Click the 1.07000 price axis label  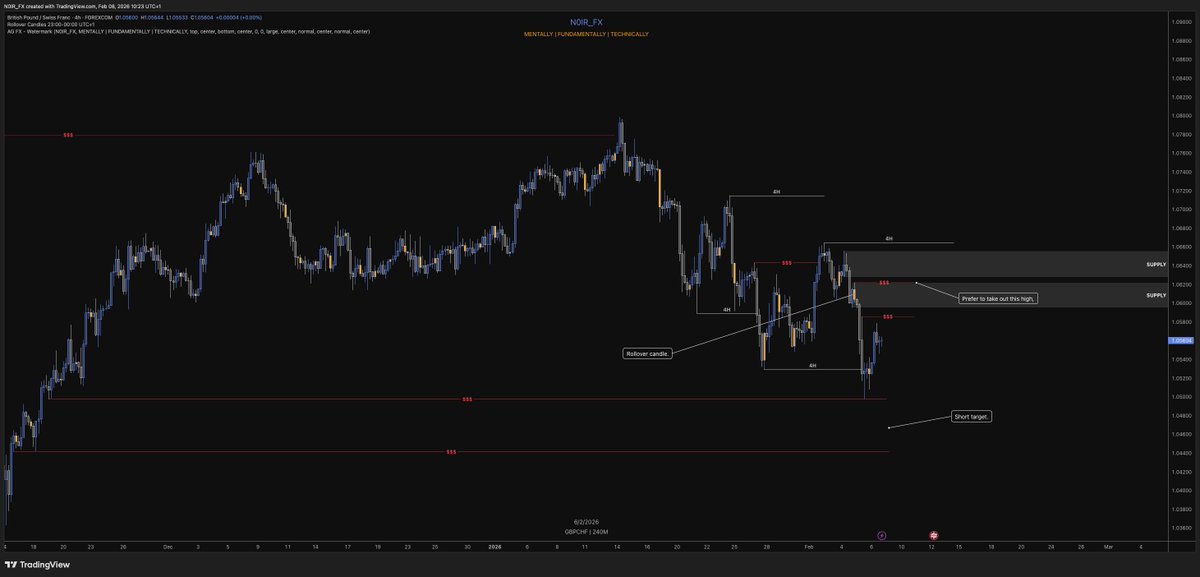tap(1180, 210)
